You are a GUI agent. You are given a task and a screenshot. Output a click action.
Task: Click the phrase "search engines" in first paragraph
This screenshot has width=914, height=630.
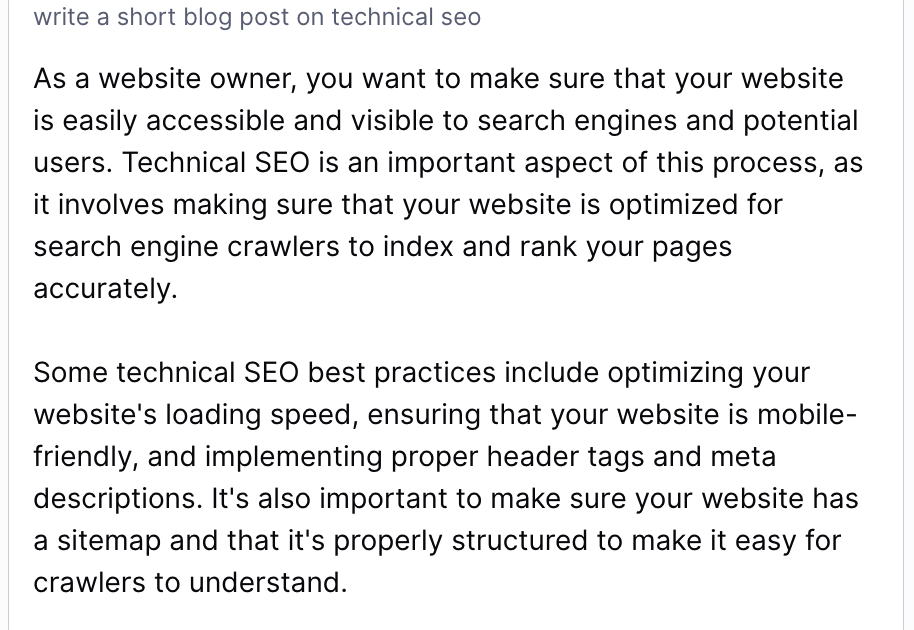tap(577, 122)
